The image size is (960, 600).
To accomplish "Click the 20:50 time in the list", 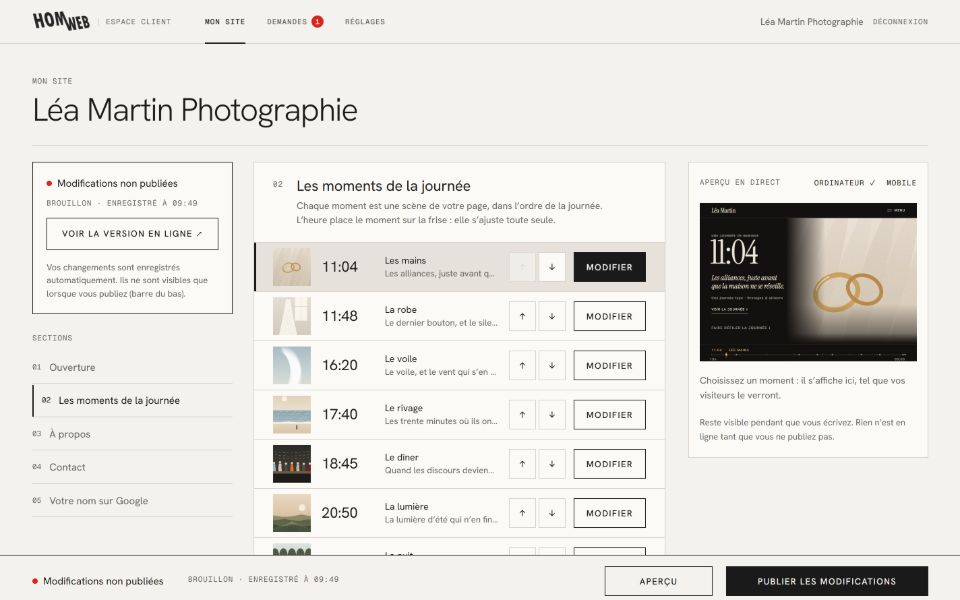I will [x=339, y=513].
